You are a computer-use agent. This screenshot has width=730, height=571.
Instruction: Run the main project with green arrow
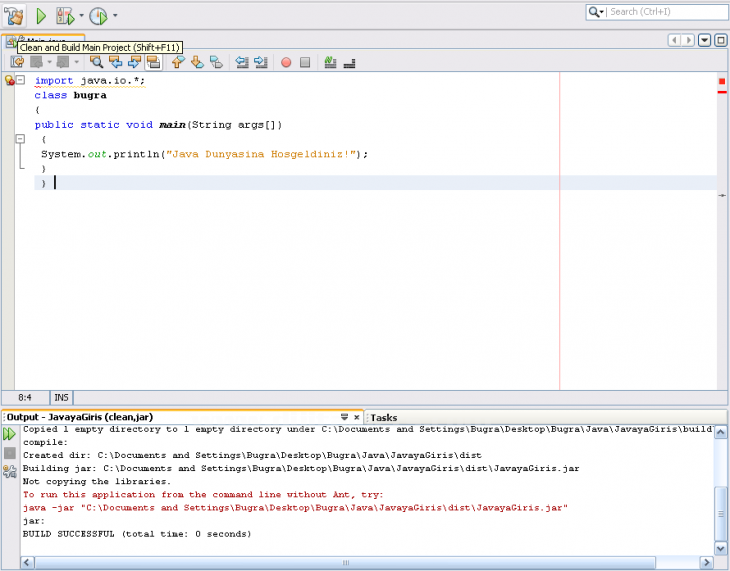(41, 17)
